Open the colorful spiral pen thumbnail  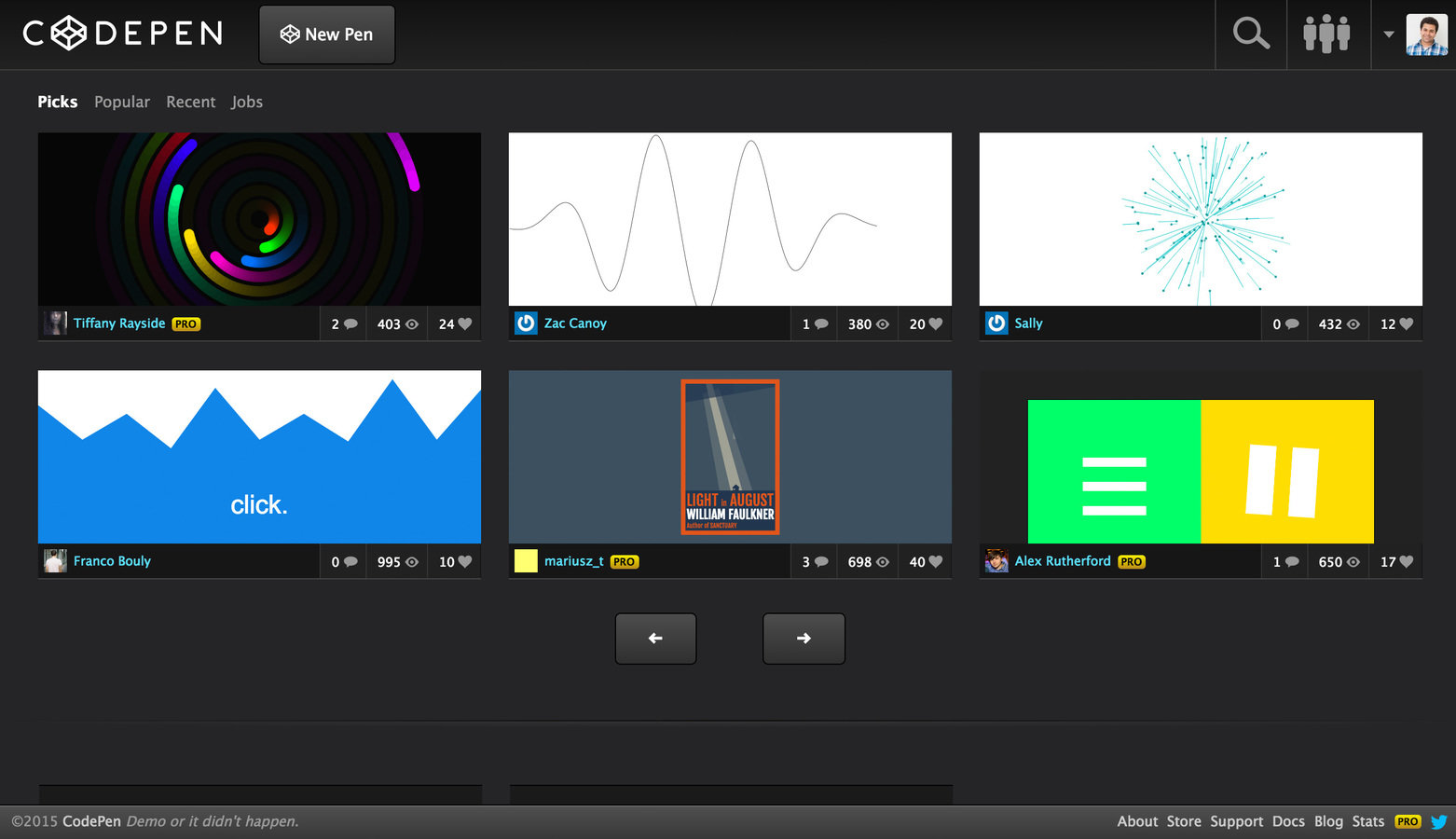point(259,219)
